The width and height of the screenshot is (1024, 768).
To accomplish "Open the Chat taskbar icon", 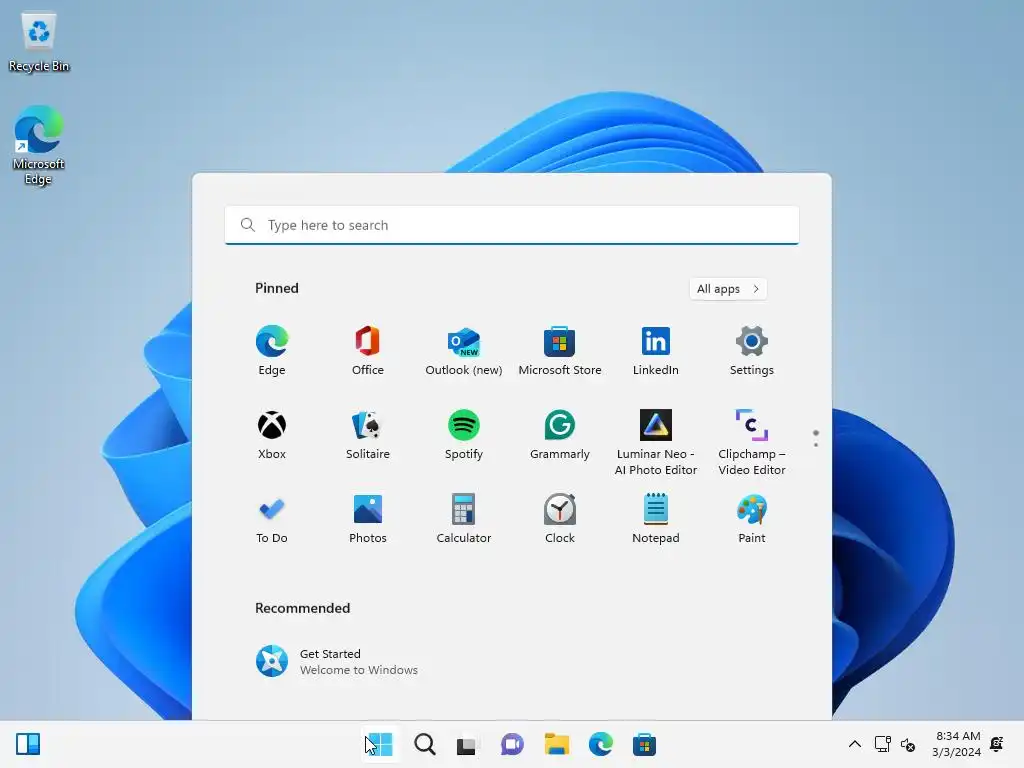I will coord(512,744).
